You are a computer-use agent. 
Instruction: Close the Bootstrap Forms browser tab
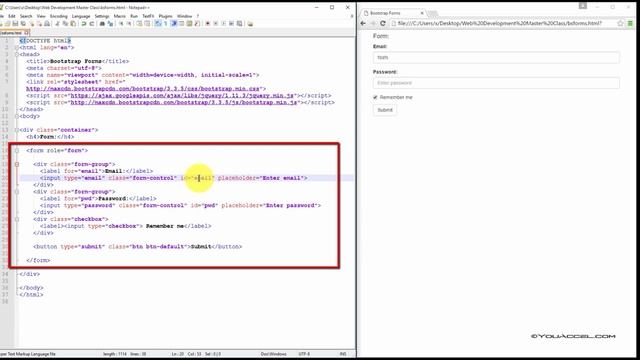(x=422, y=13)
